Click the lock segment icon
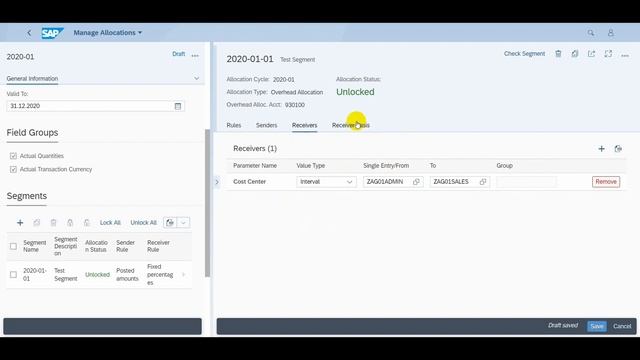The image size is (640, 360). 70,222
